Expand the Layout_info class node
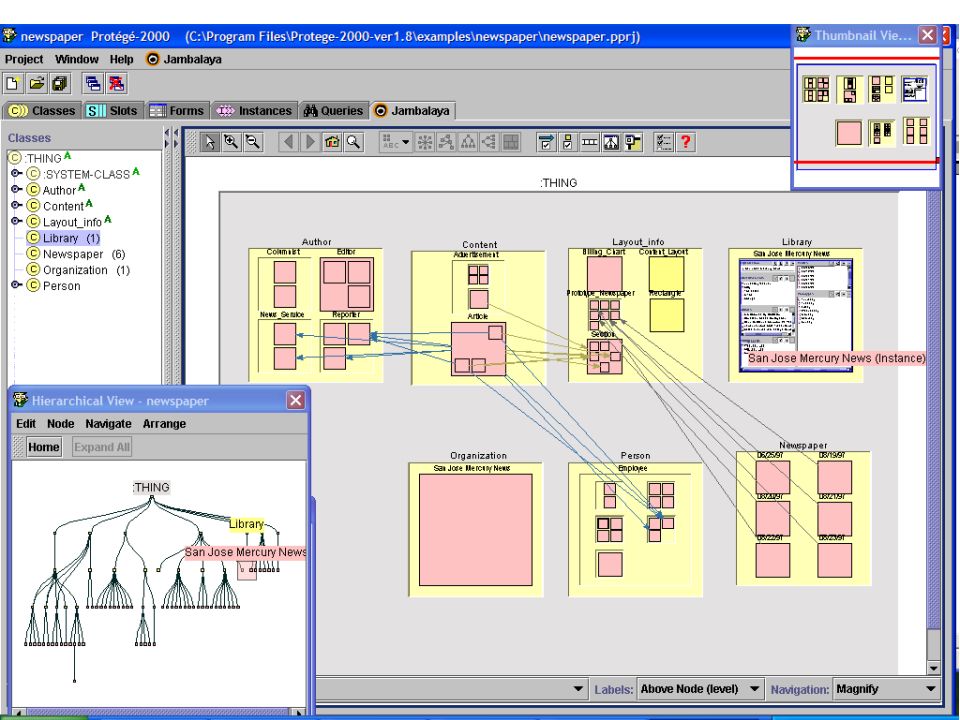 click(x=17, y=222)
